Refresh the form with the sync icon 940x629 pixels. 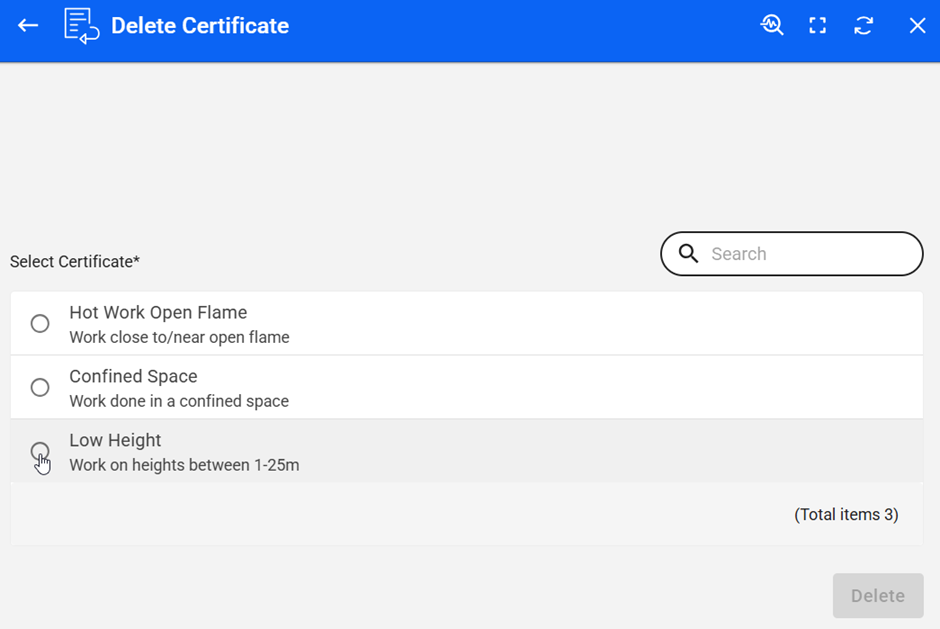click(864, 26)
